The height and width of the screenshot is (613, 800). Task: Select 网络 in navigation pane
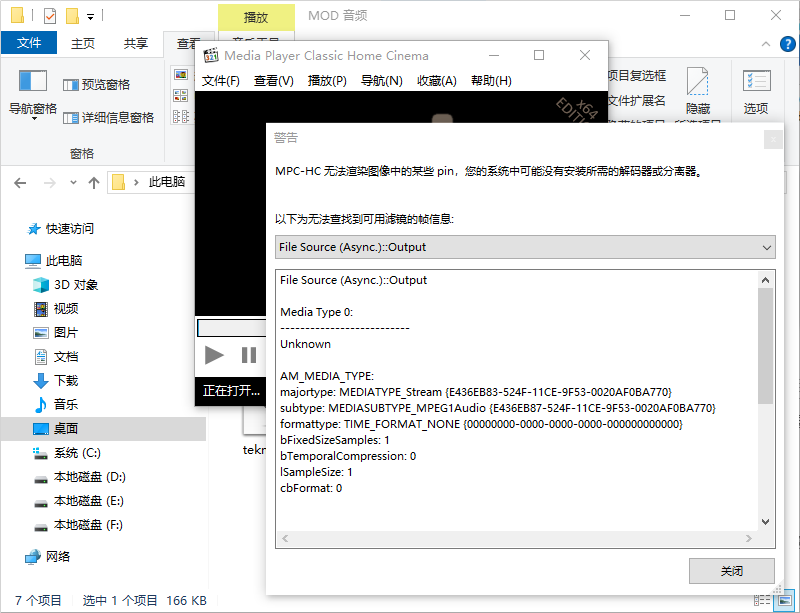tap(47, 556)
